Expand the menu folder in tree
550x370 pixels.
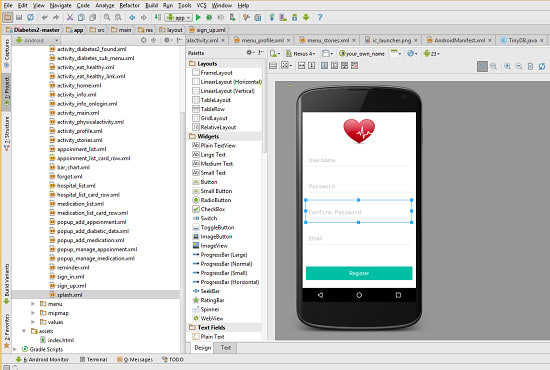33,304
